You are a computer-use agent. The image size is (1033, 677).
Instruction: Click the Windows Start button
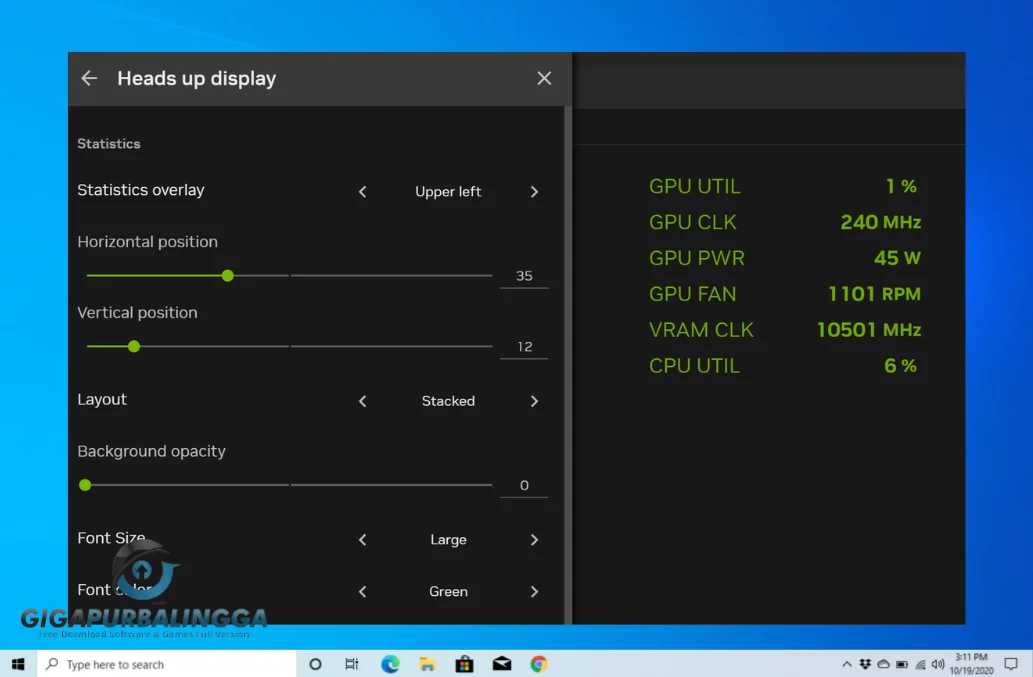click(18, 664)
